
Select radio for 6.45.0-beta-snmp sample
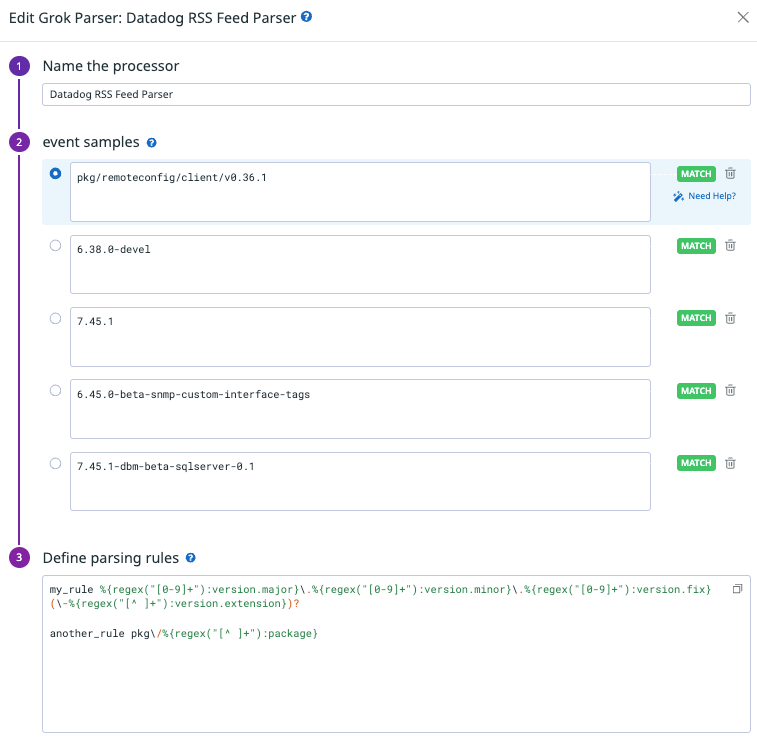pos(55,390)
